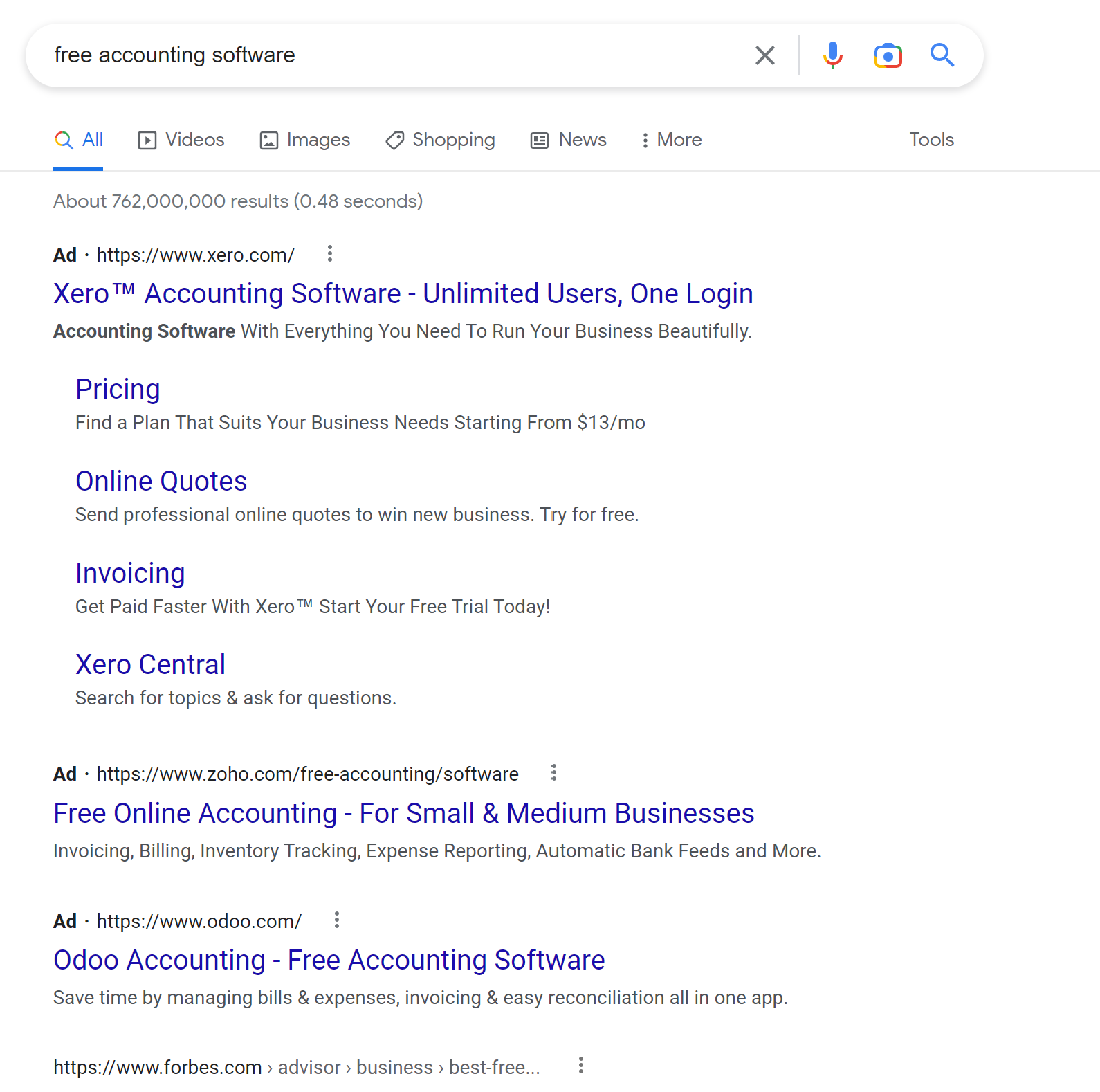This screenshot has width=1100, height=1092.
Task: Open the Odoo Accounting ad headline
Action: click(x=329, y=960)
